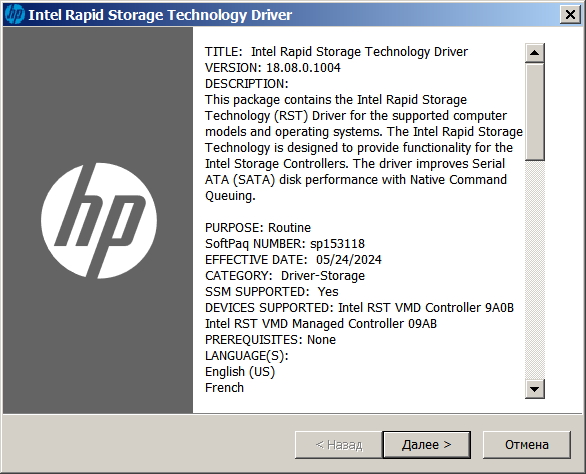Click the VERSION: 18.08.0.1004 line
Image resolution: width=586 pixels, height=474 pixels.
(x=272, y=68)
